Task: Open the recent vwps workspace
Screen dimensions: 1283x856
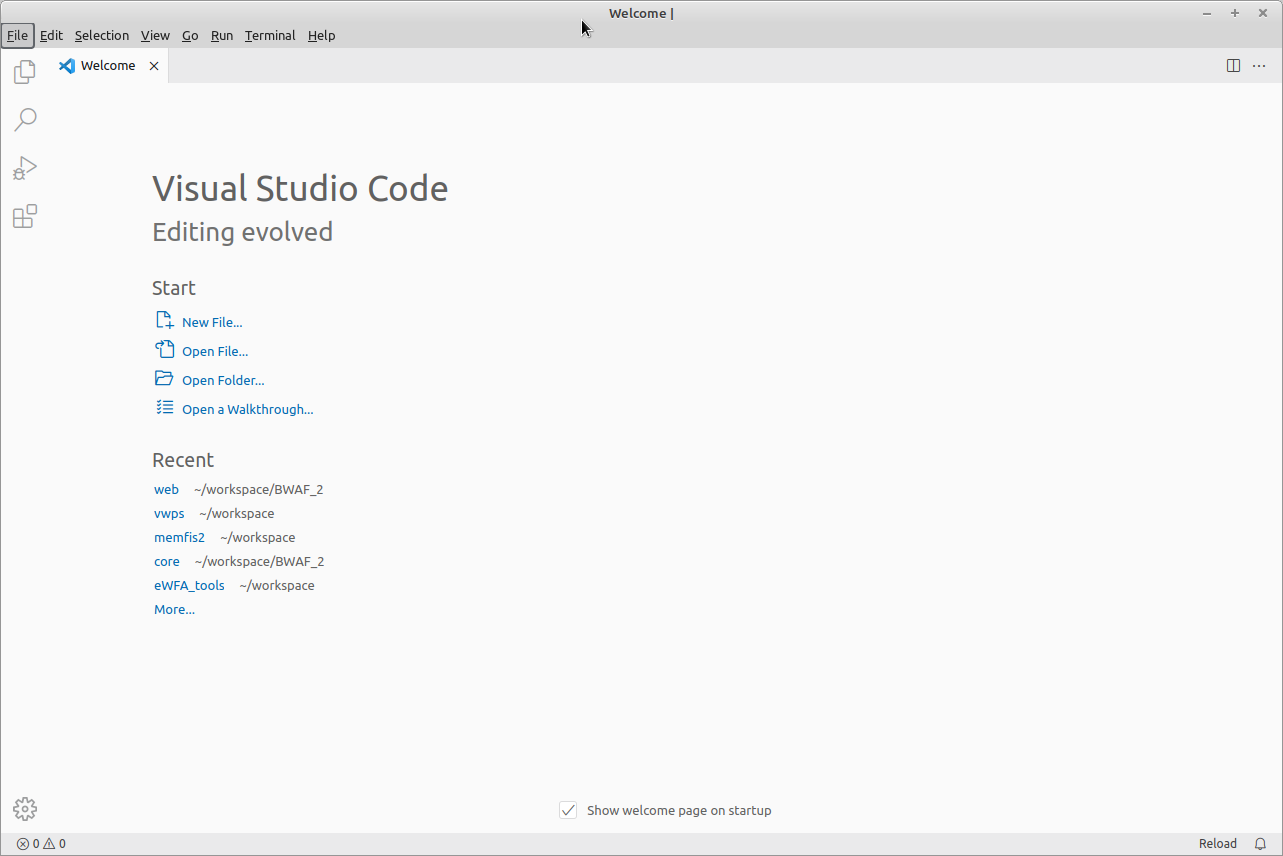Action: 169,513
